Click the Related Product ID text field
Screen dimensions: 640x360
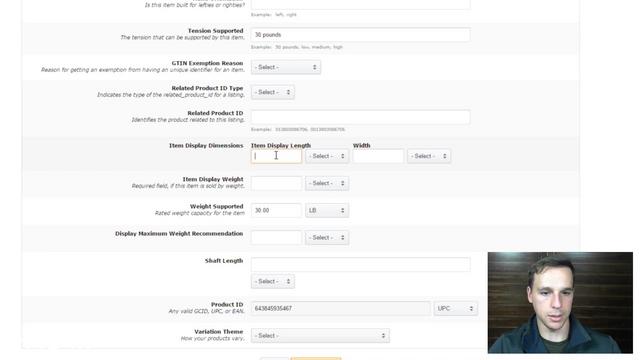coord(360,117)
